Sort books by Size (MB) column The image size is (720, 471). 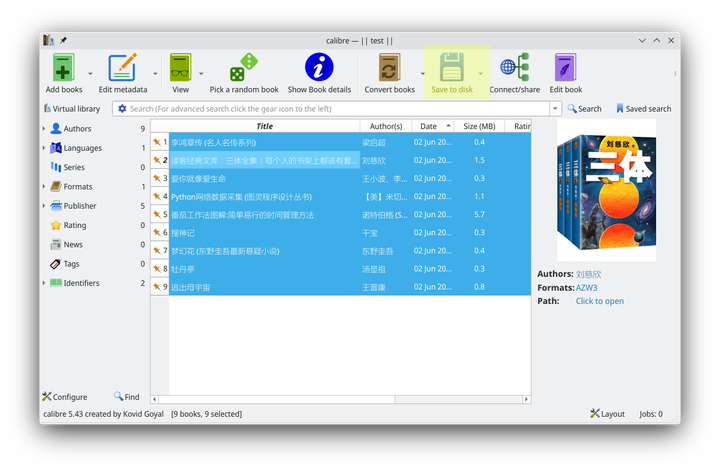coord(479,126)
